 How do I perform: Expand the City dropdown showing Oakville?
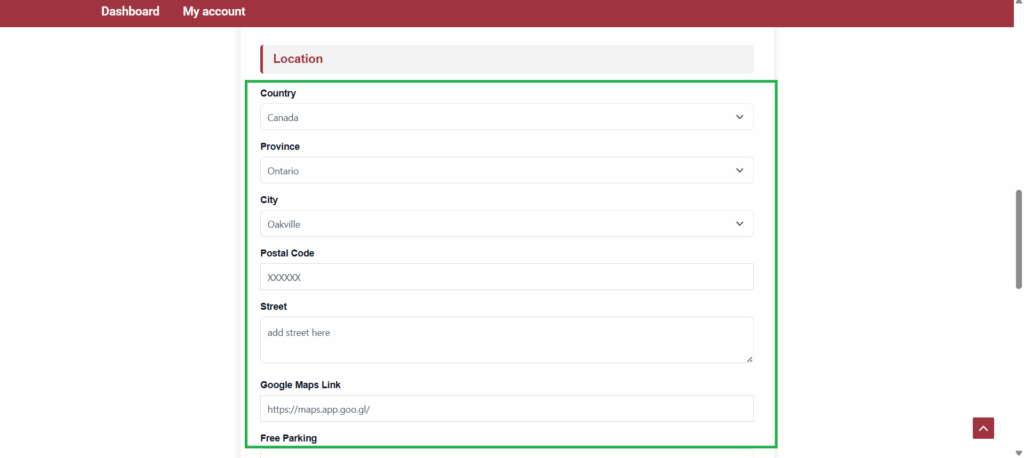pyautogui.click(x=500, y=223)
